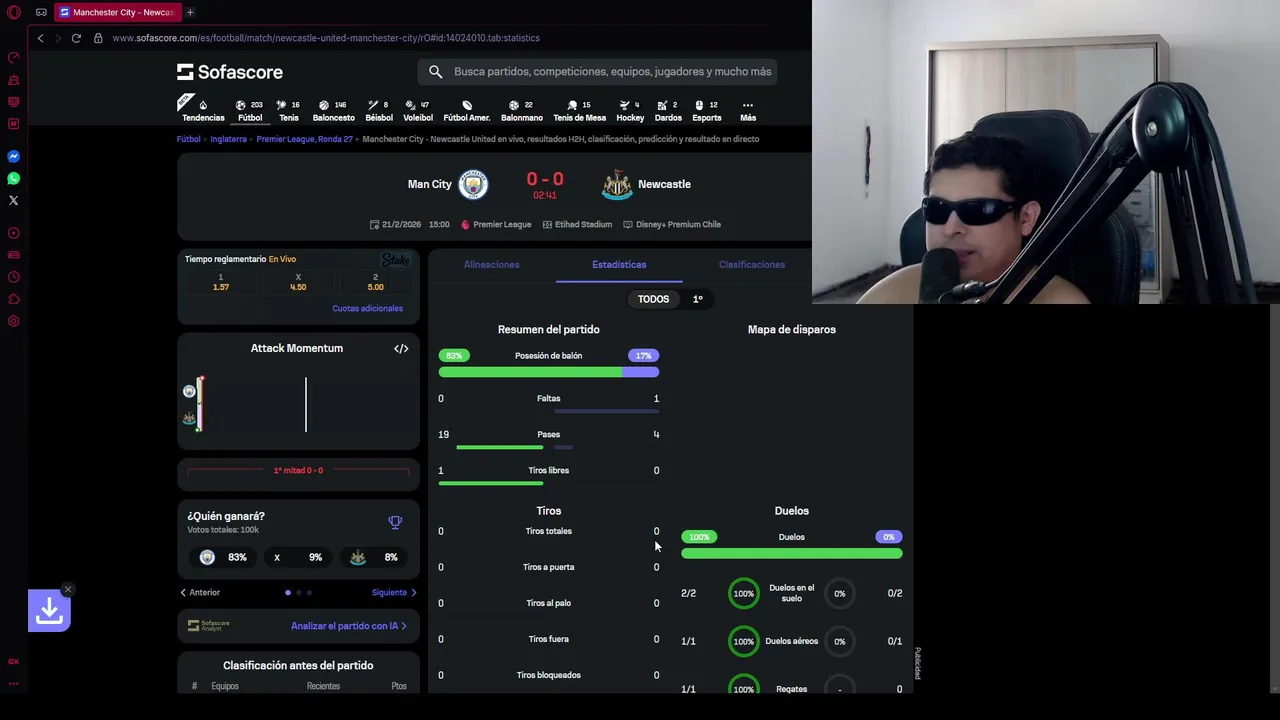Open Premier League link under score

coord(496,224)
